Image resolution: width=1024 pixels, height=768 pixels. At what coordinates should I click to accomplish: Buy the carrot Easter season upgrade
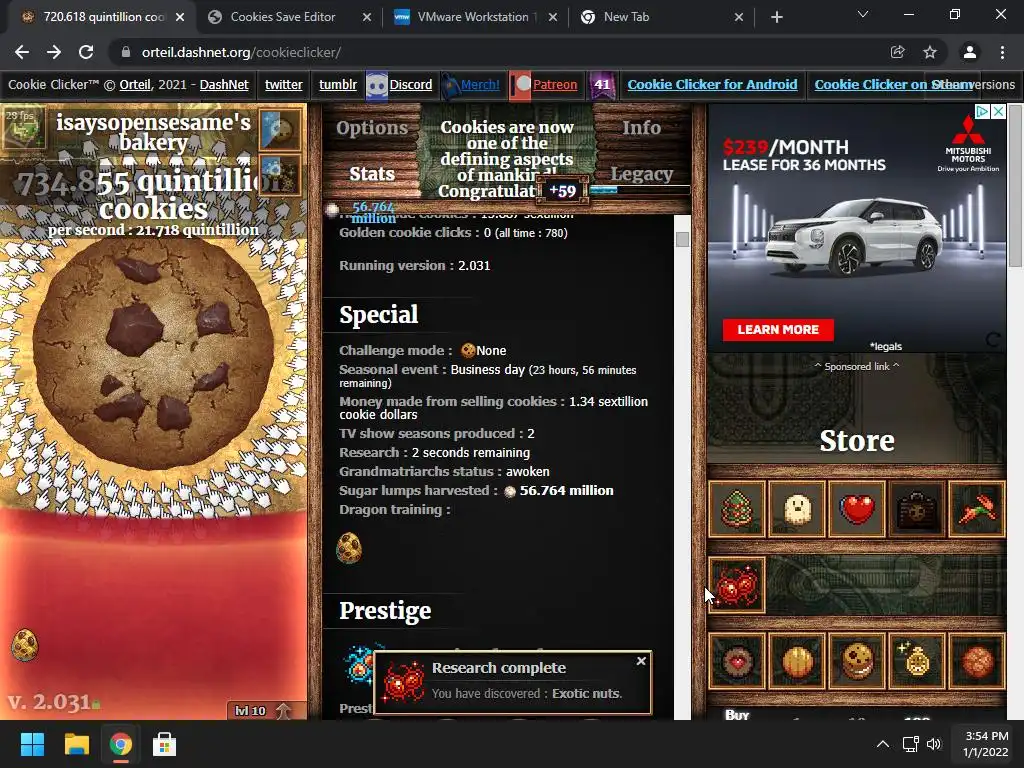(x=977, y=509)
